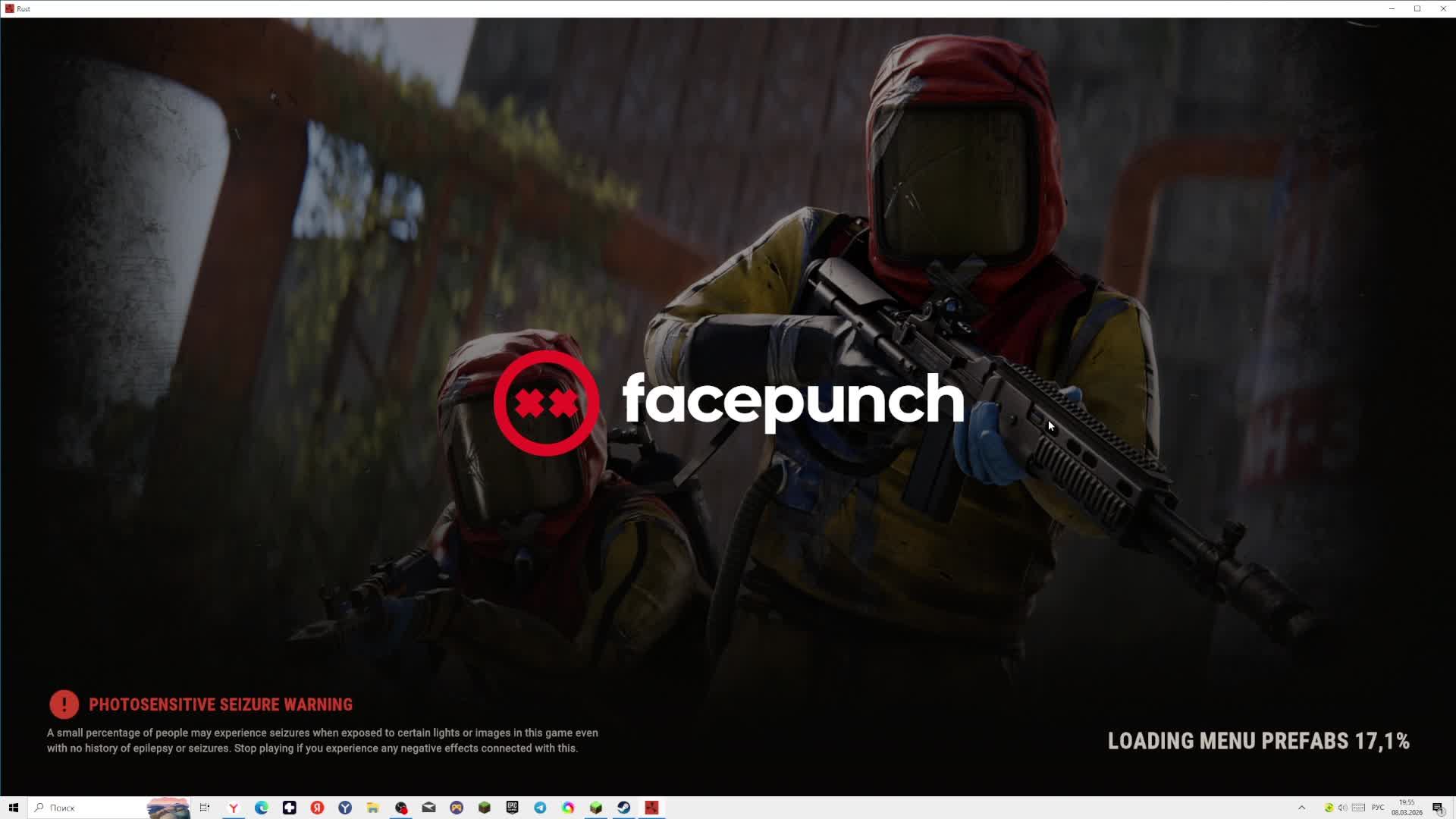Open Task View from the taskbar
Image resolution: width=1456 pixels, height=819 pixels.
point(205,808)
